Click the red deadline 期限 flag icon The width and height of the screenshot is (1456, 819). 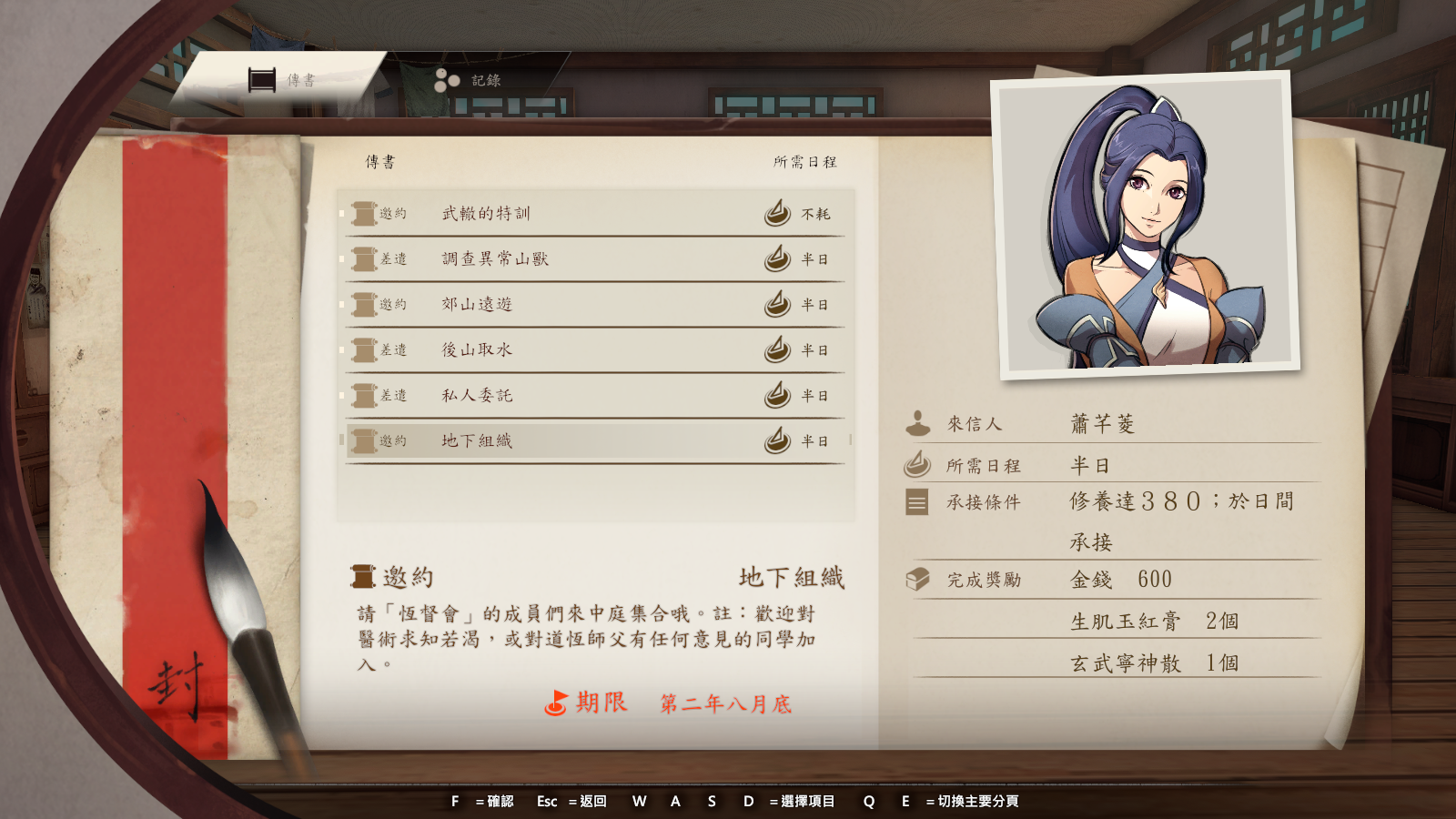556,703
